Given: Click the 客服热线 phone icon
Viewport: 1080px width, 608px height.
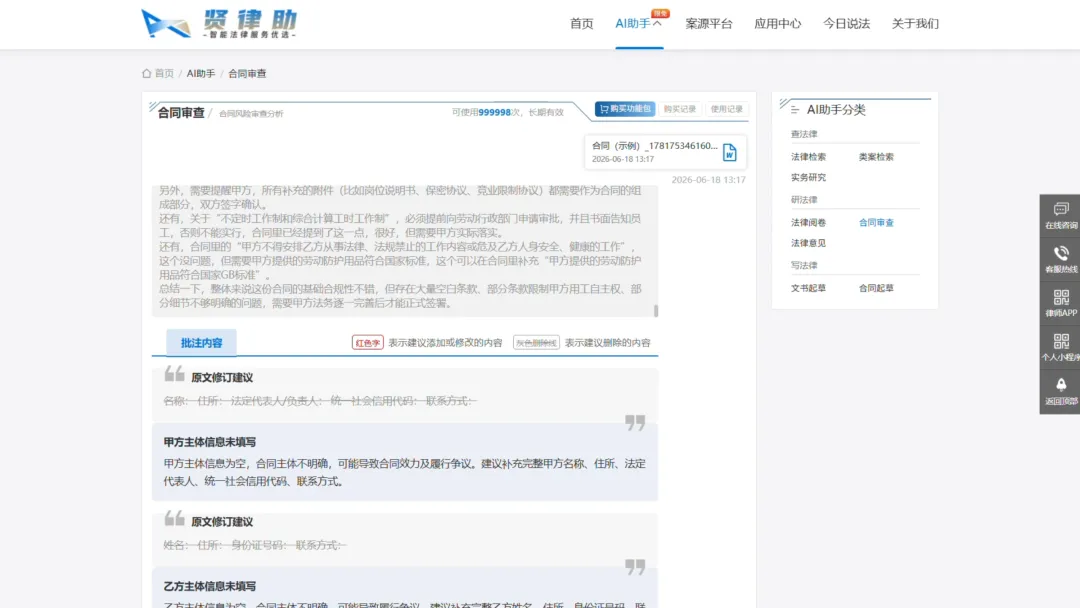Looking at the screenshot, I should pos(1061,253).
